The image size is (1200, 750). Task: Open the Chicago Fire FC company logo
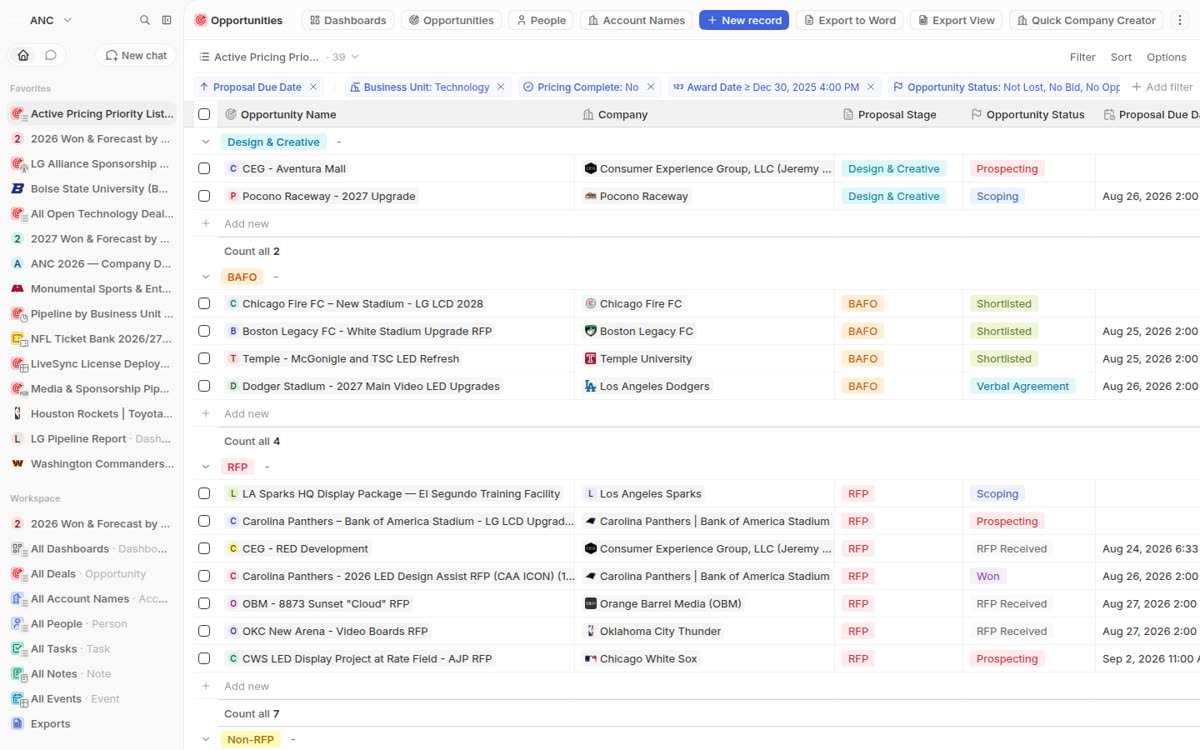pos(590,304)
